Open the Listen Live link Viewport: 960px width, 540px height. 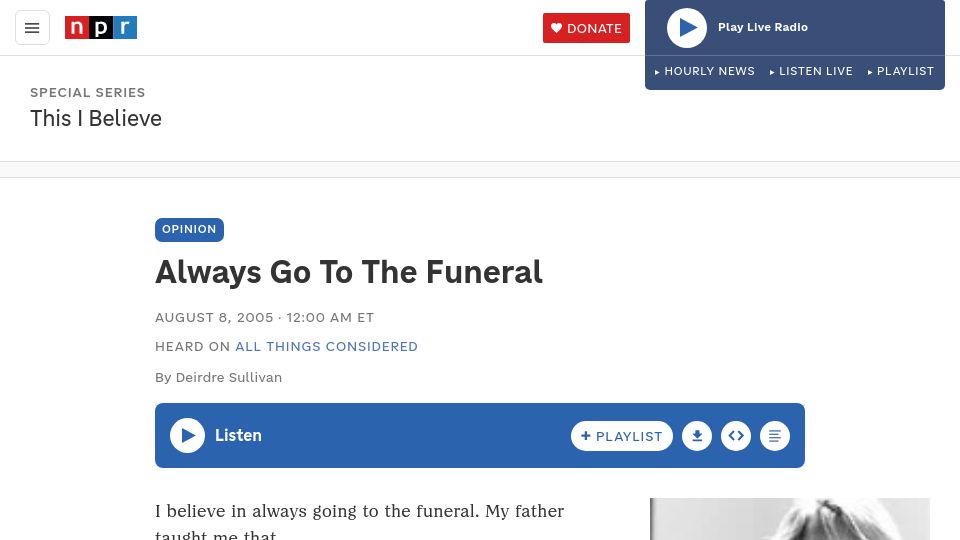coord(811,71)
